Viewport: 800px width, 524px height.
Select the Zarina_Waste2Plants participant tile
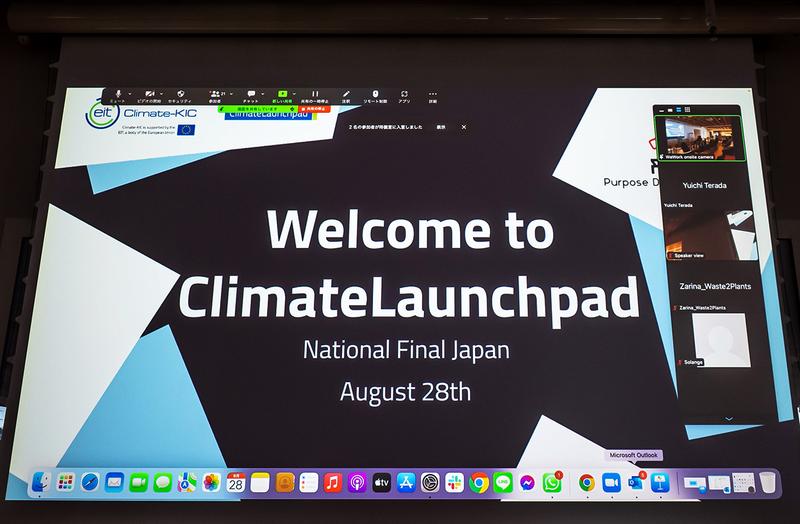(x=715, y=286)
